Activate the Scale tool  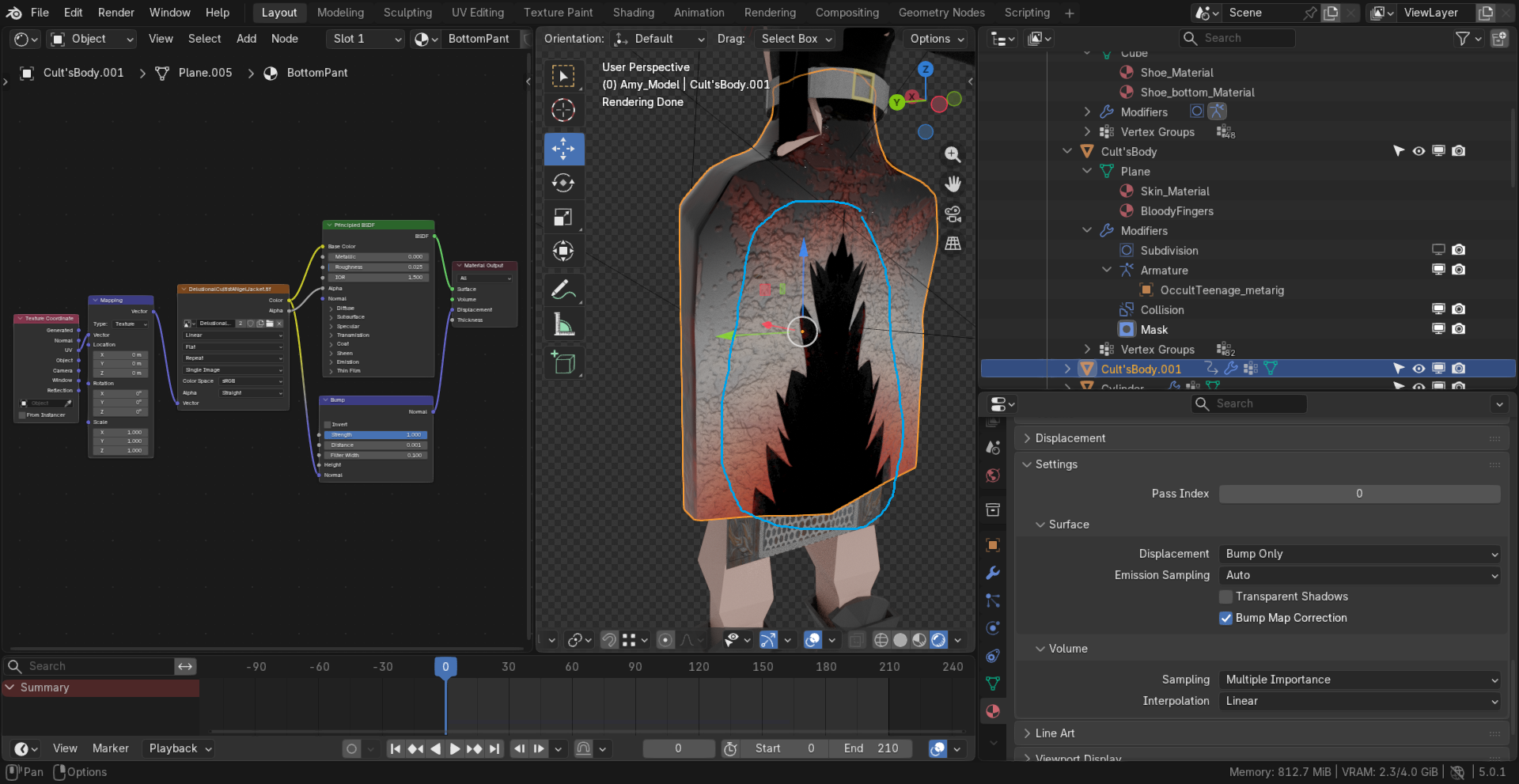563,217
